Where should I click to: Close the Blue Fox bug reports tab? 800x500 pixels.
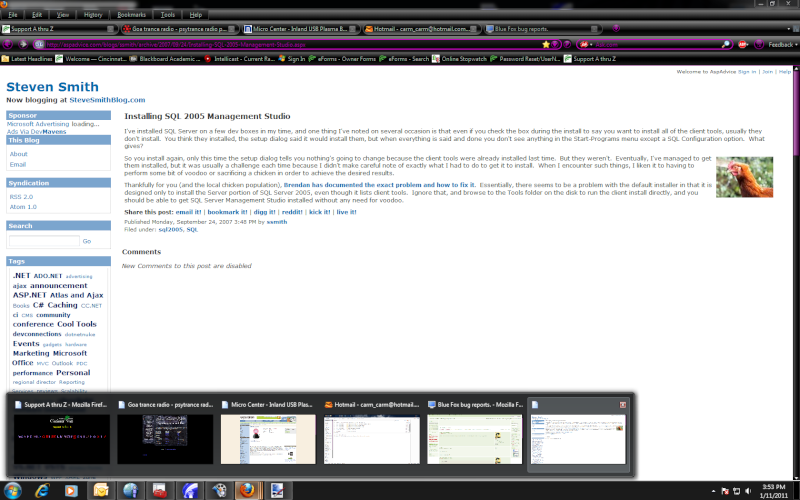tap(594, 29)
